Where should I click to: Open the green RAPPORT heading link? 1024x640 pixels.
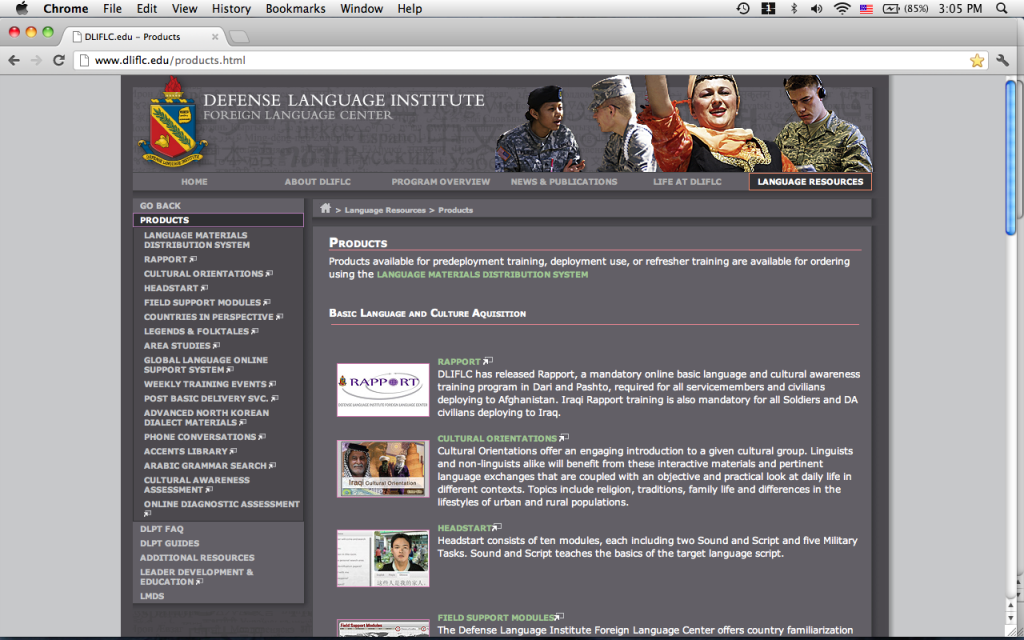pos(459,362)
